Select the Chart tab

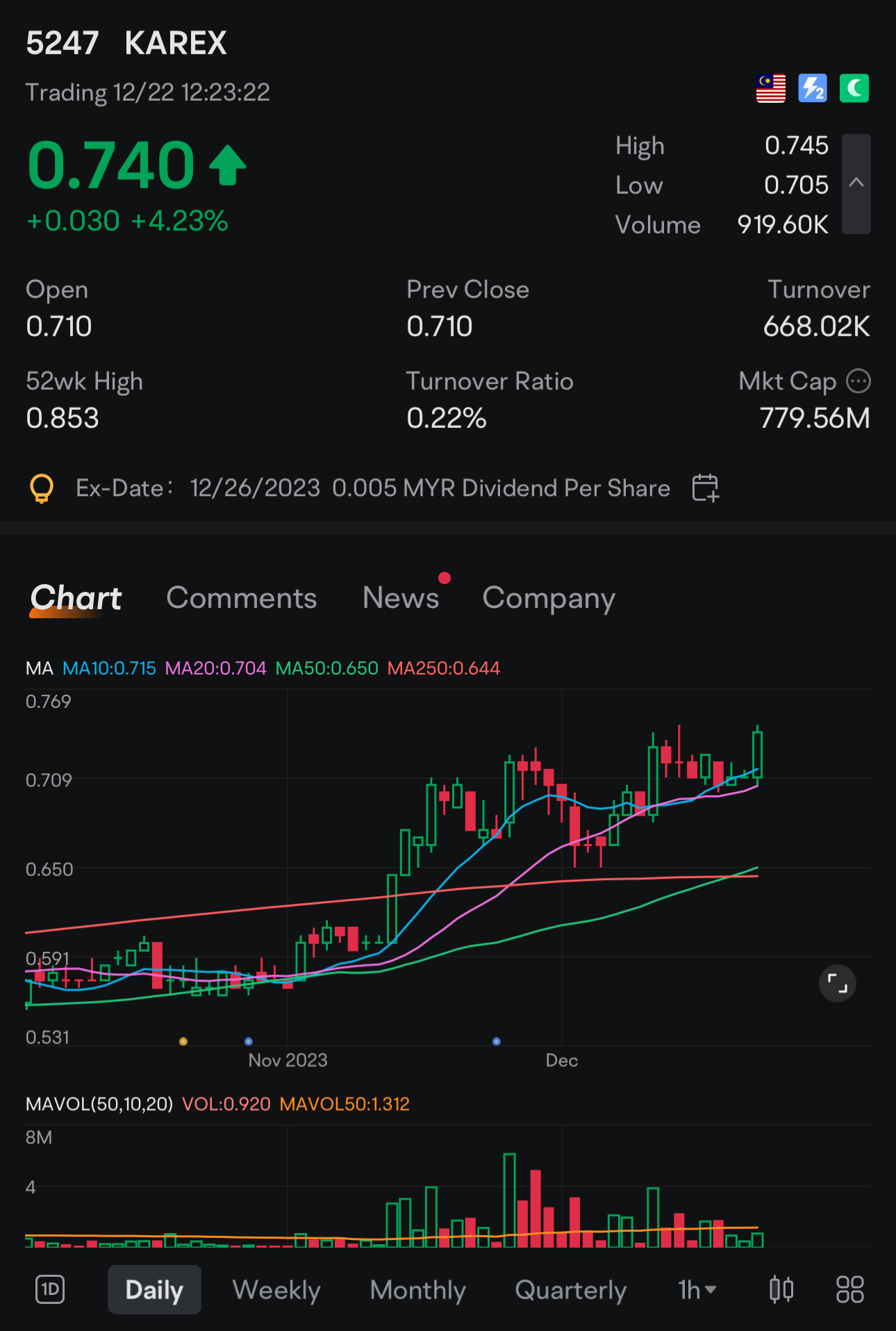click(76, 598)
